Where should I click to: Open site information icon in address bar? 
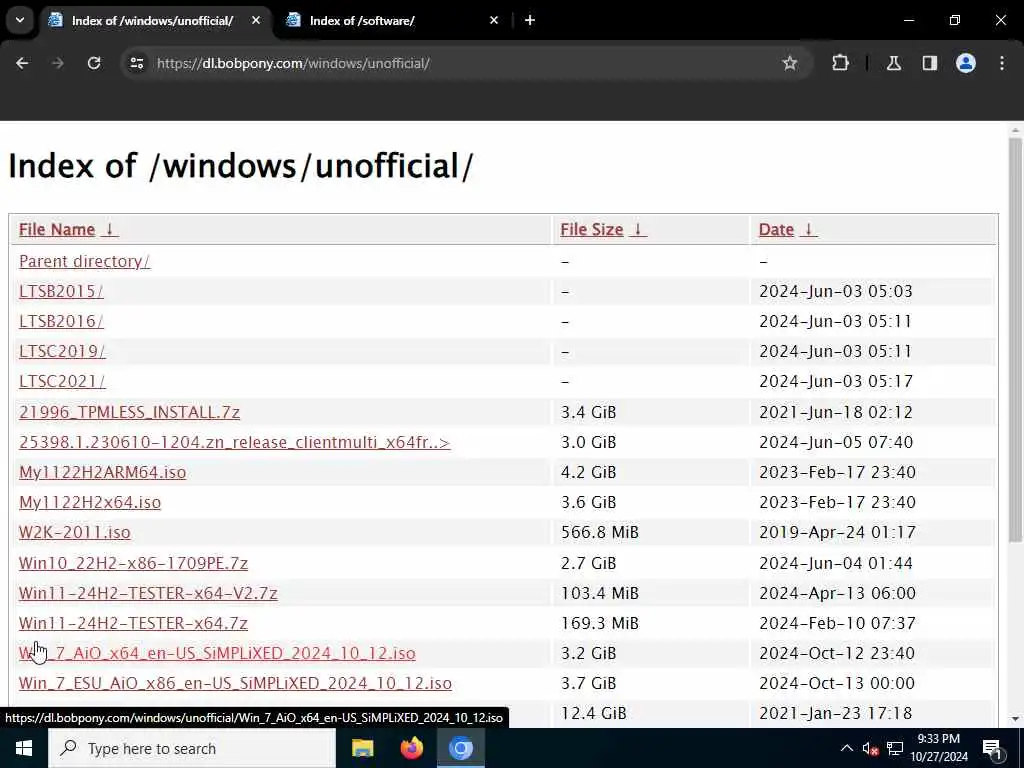pyautogui.click(x=136, y=63)
